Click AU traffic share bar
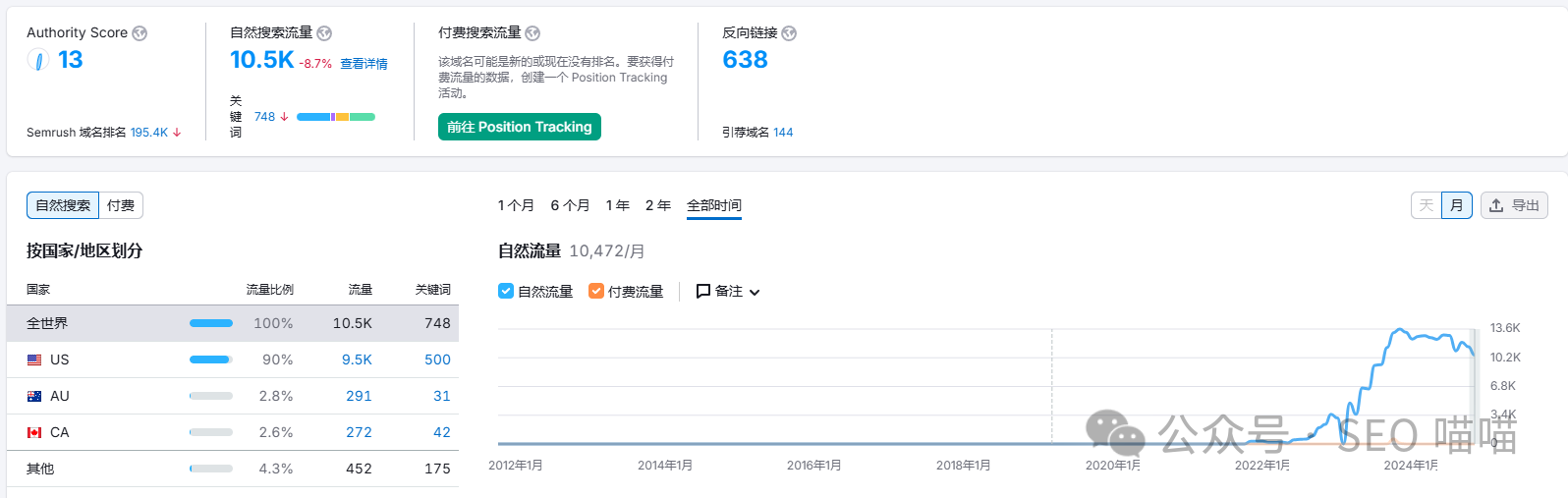 click(211, 396)
